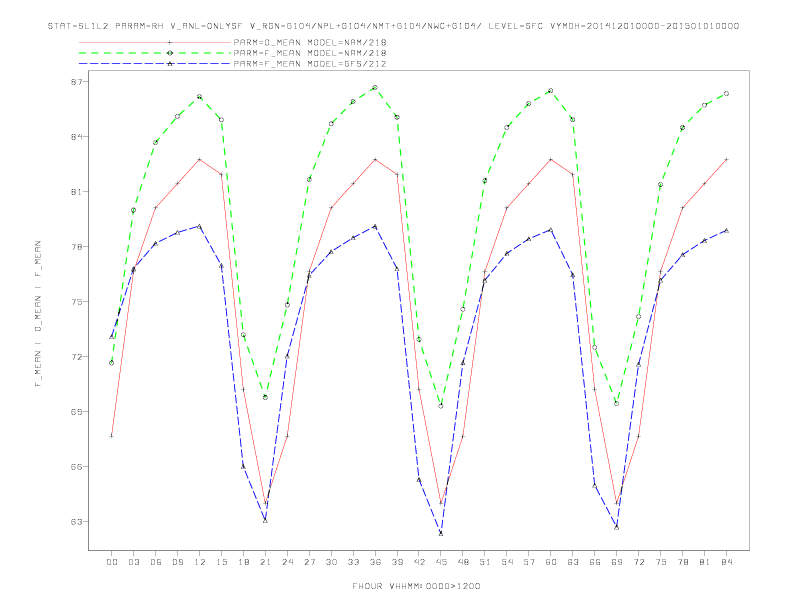This screenshot has width=792, height=612.
Task: Click x-axis forecast hour label 60
Action: (551, 562)
